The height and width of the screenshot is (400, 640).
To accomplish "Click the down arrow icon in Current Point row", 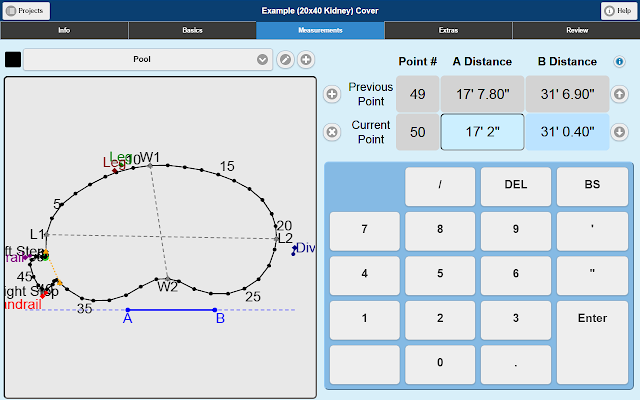I will coord(619,132).
